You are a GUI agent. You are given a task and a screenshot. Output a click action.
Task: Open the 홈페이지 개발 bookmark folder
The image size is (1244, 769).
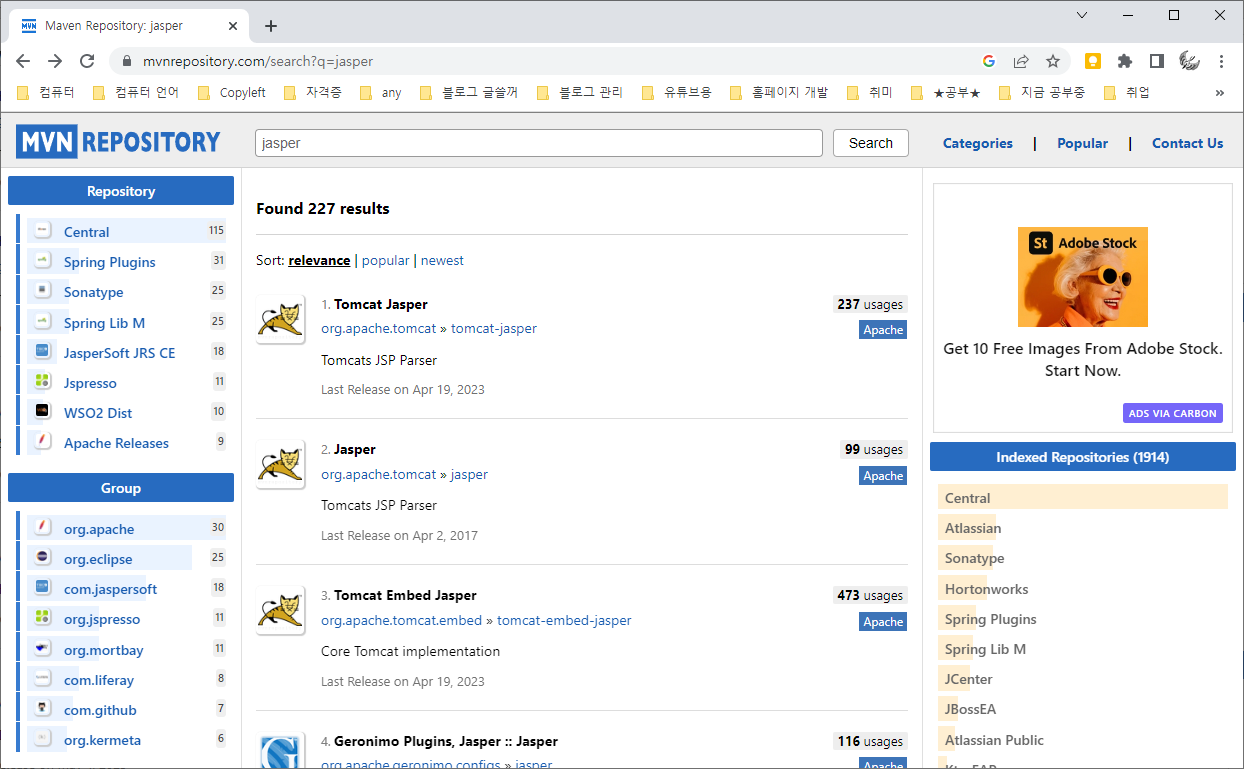(x=779, y=92)
